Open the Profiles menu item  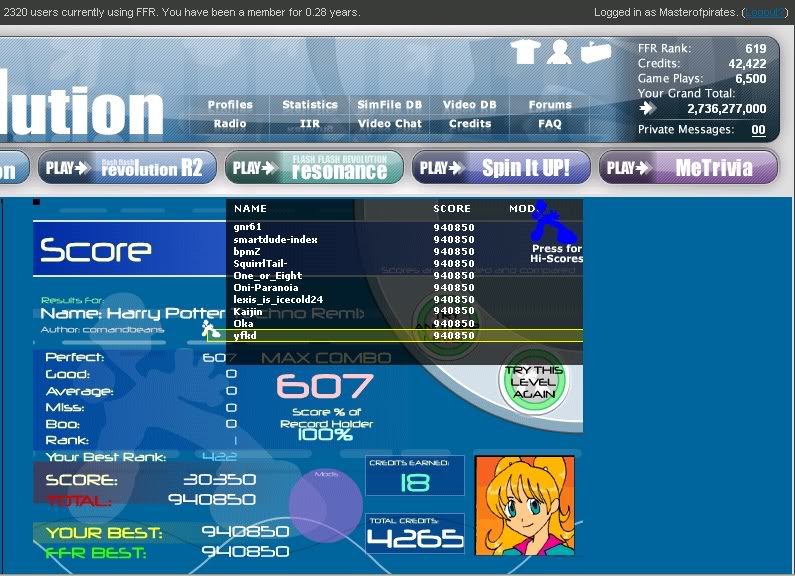pos(230,105)
